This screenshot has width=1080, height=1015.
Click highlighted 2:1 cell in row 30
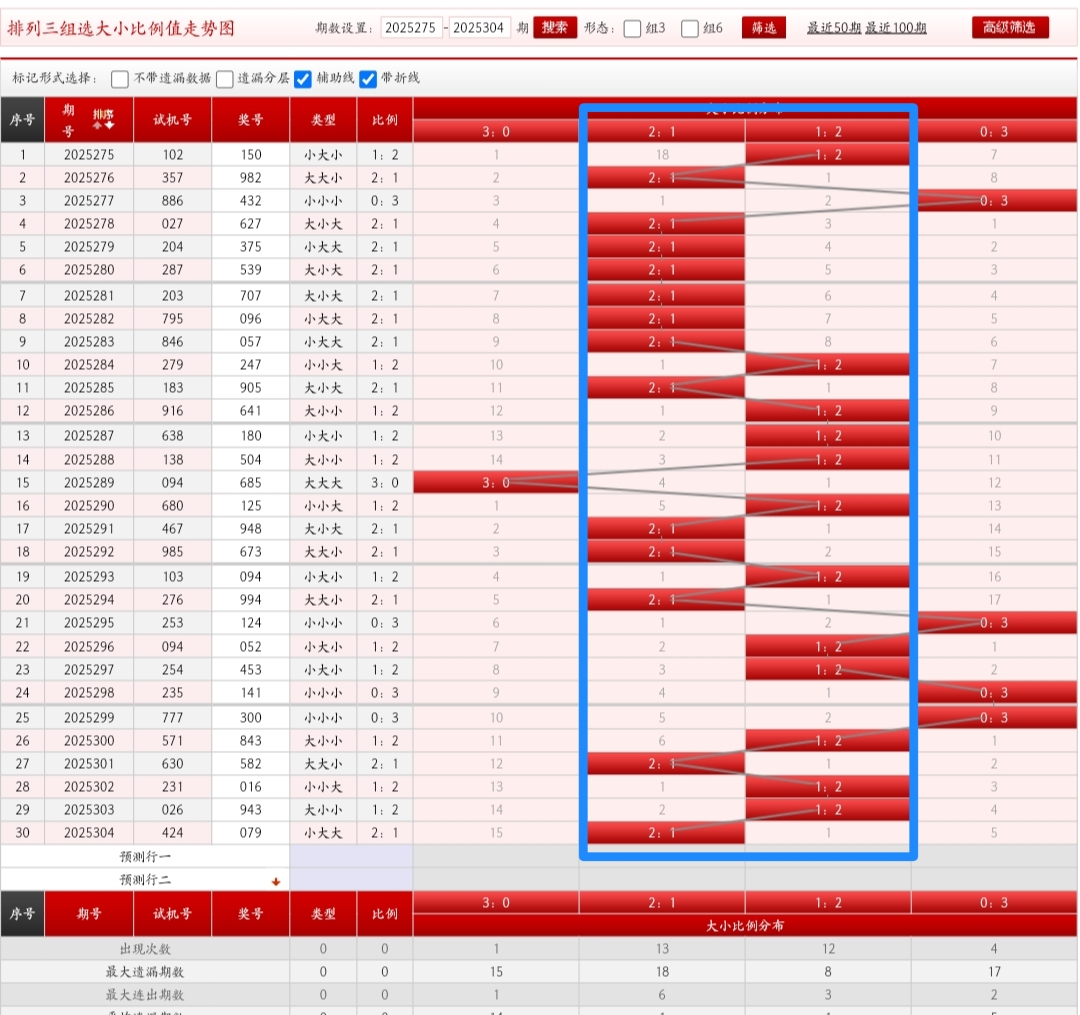click(x=662, y=833)
